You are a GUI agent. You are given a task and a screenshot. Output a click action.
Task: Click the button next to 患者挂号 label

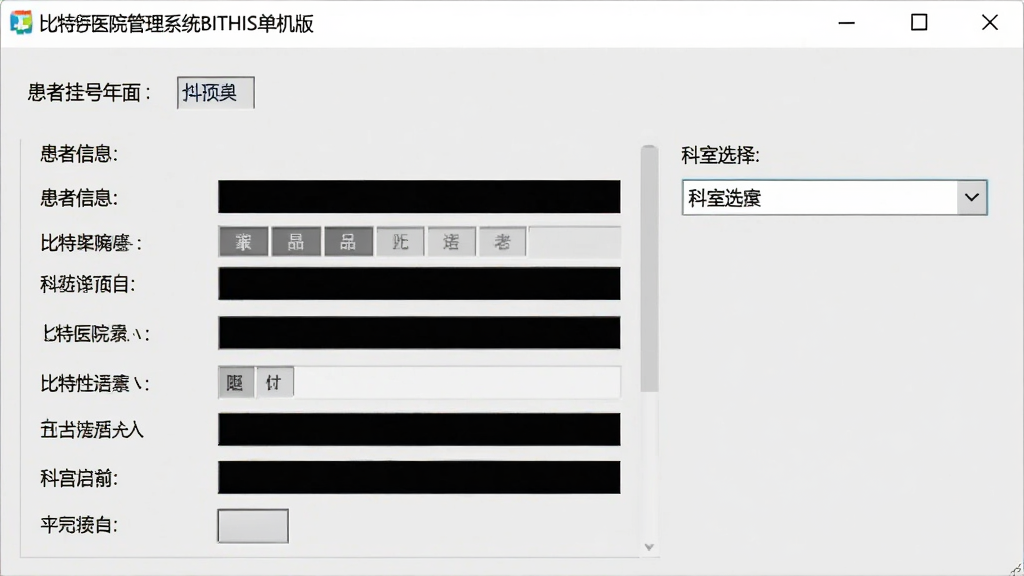pyautogui.click(x=216, y=93)
